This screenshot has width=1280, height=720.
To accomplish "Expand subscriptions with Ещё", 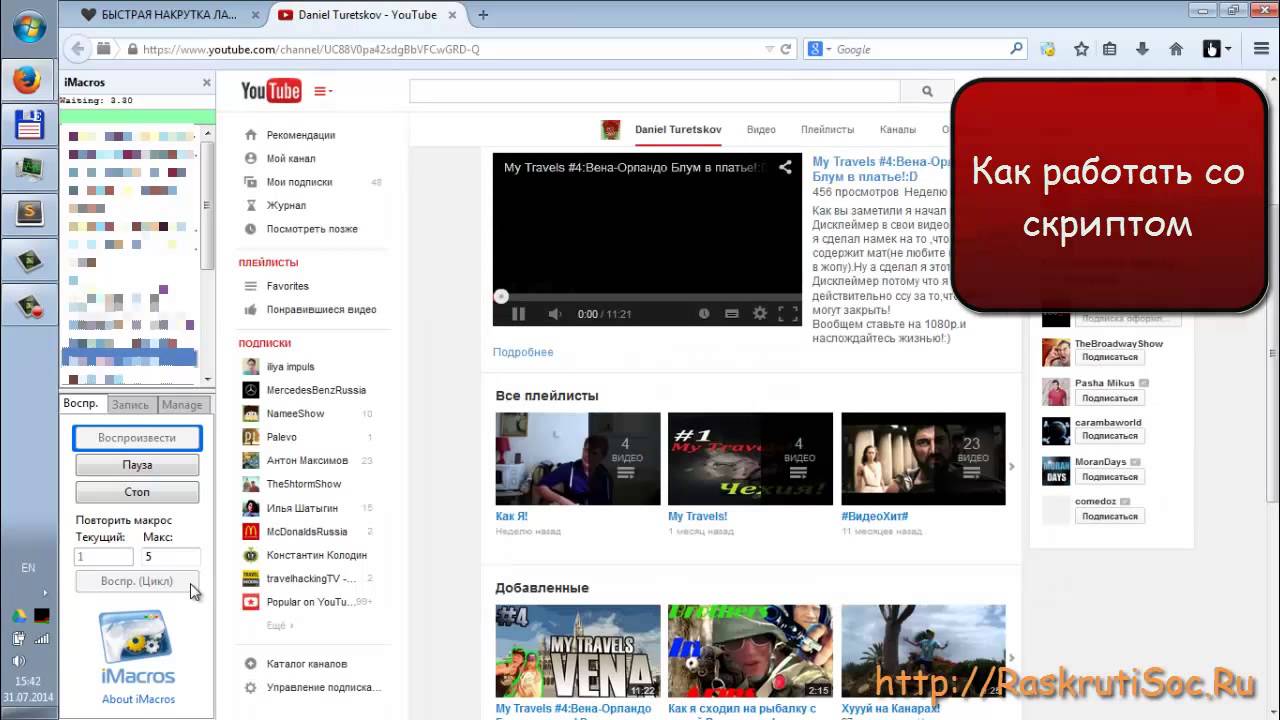I will pyautogui.click(x=279, y=625).
